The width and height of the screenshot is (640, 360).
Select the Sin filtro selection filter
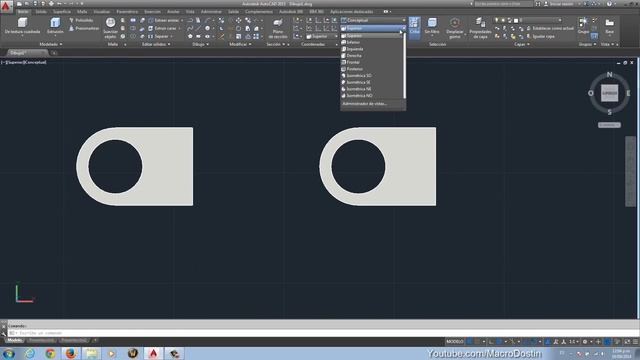[432, 26]
